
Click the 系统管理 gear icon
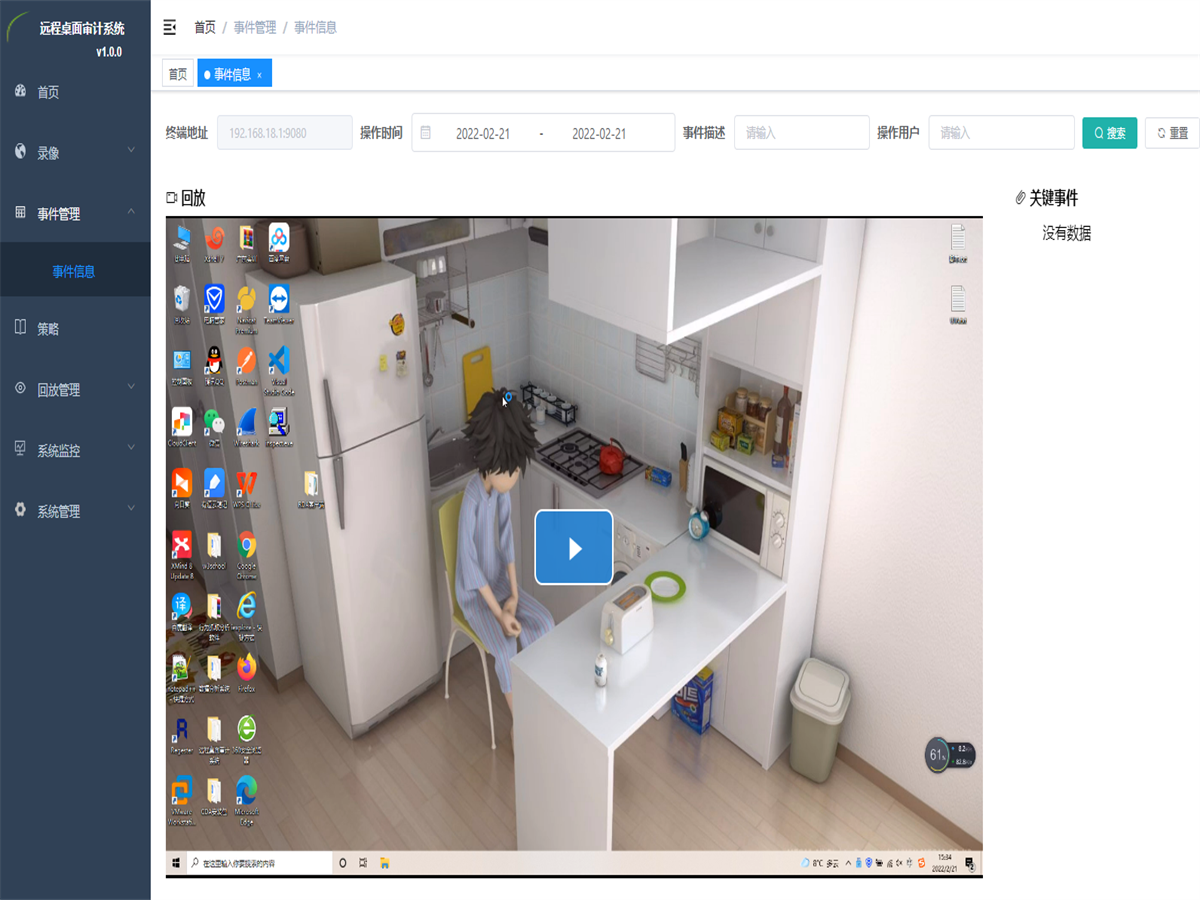pyautogui.click(x=20, y=510)
